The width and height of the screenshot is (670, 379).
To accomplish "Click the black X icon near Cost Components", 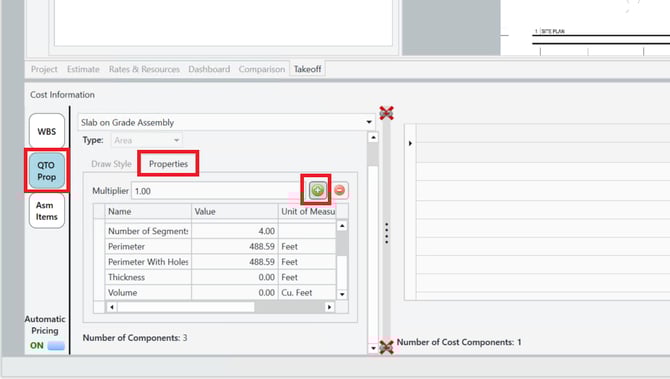I will click(386, 347).
